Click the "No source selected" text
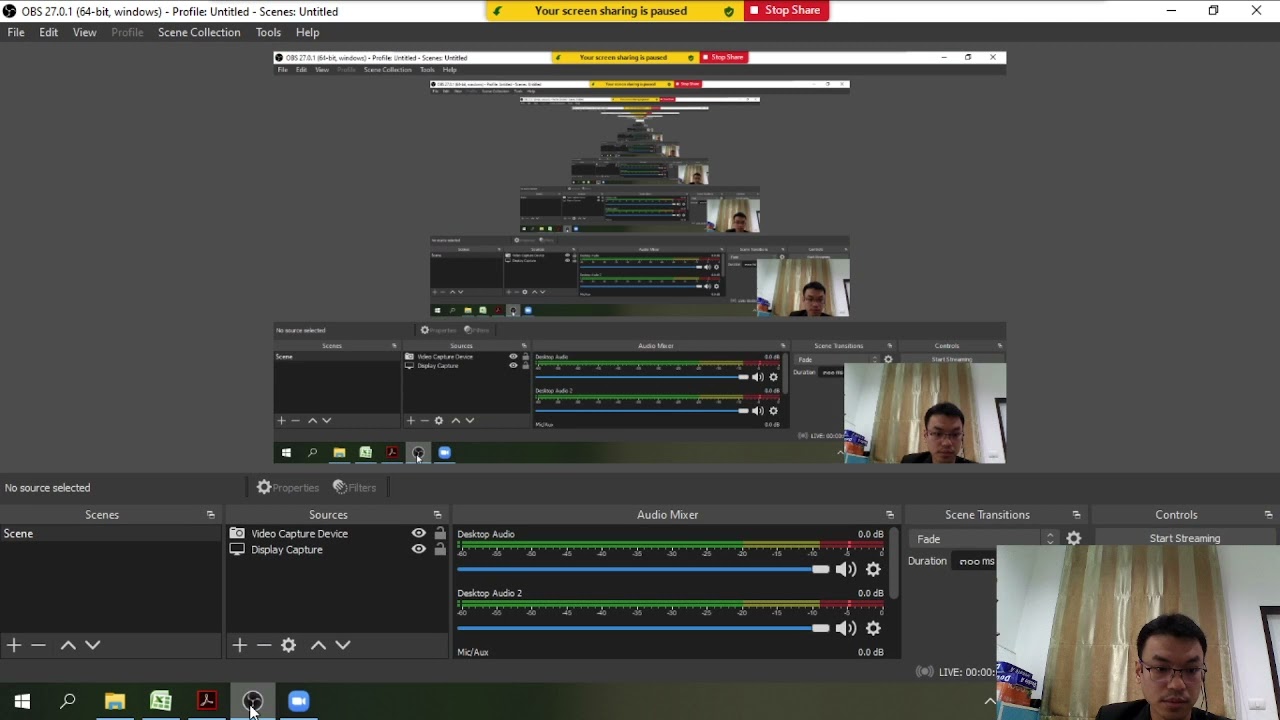 (x=47, y=488)
